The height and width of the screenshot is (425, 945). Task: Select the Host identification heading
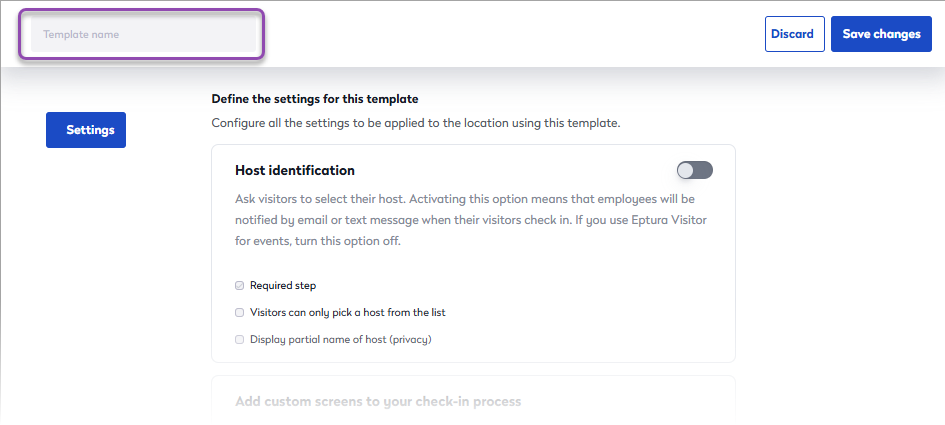(295, 171)
